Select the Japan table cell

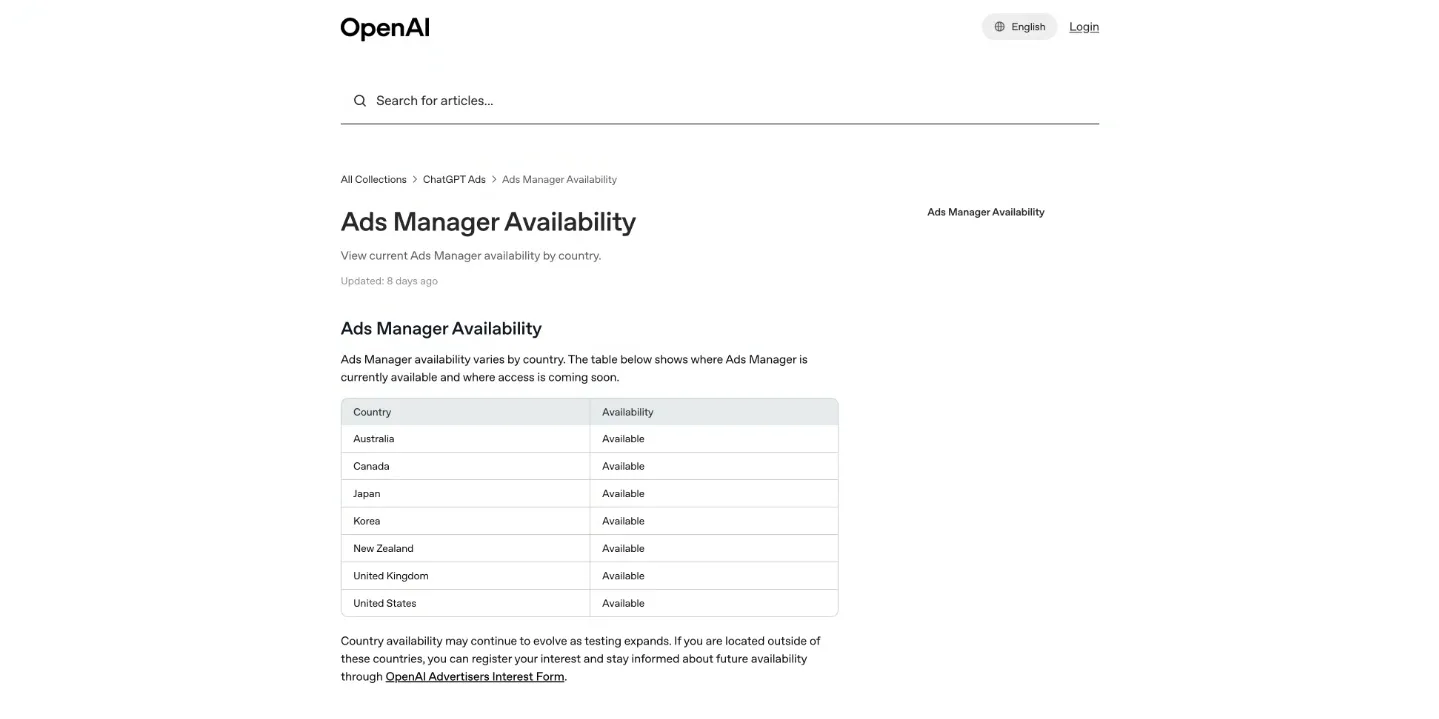click(x=465, y=494)
